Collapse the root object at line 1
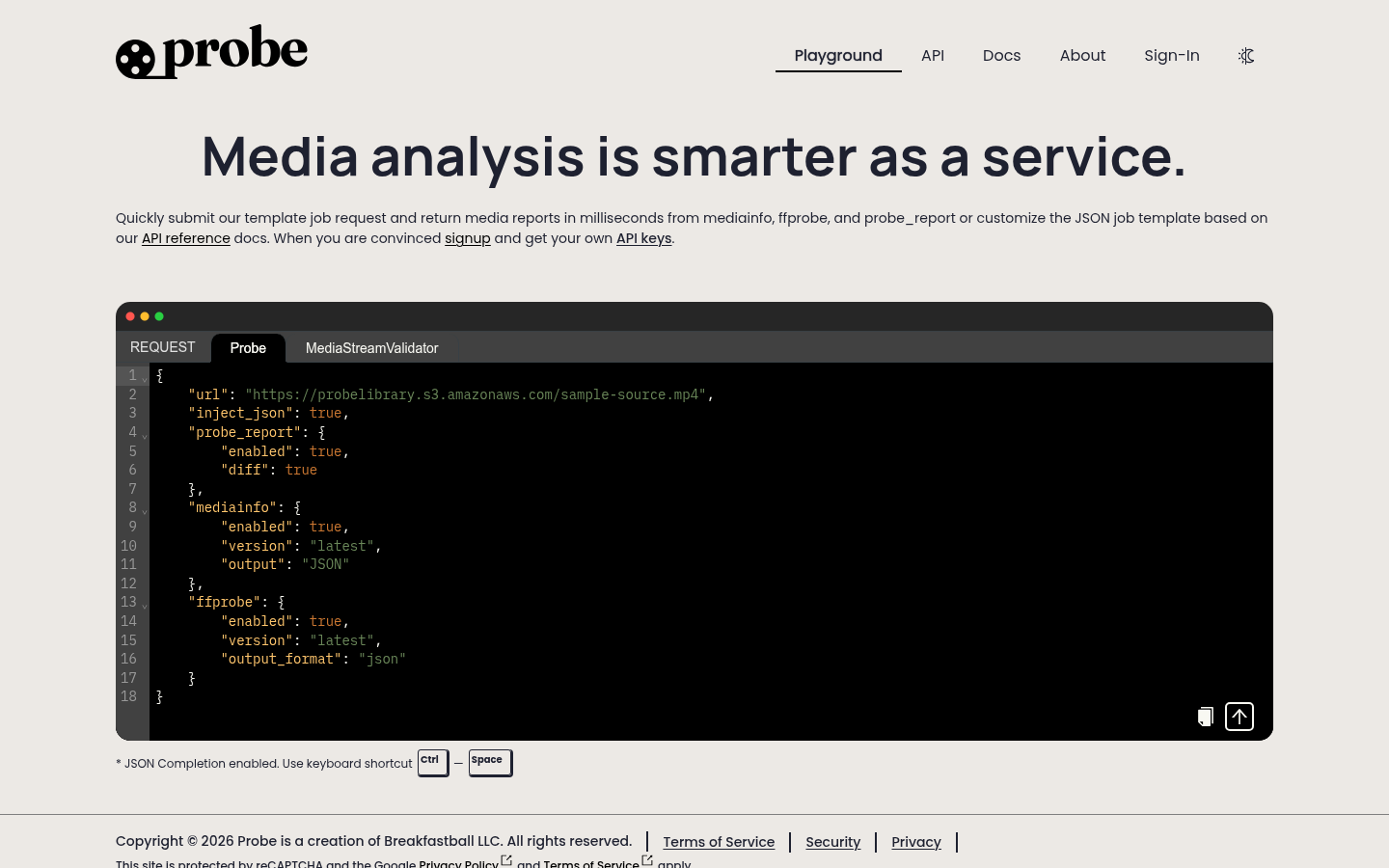Viewport: 1389px width, 868px height. [x=145, y=379]
